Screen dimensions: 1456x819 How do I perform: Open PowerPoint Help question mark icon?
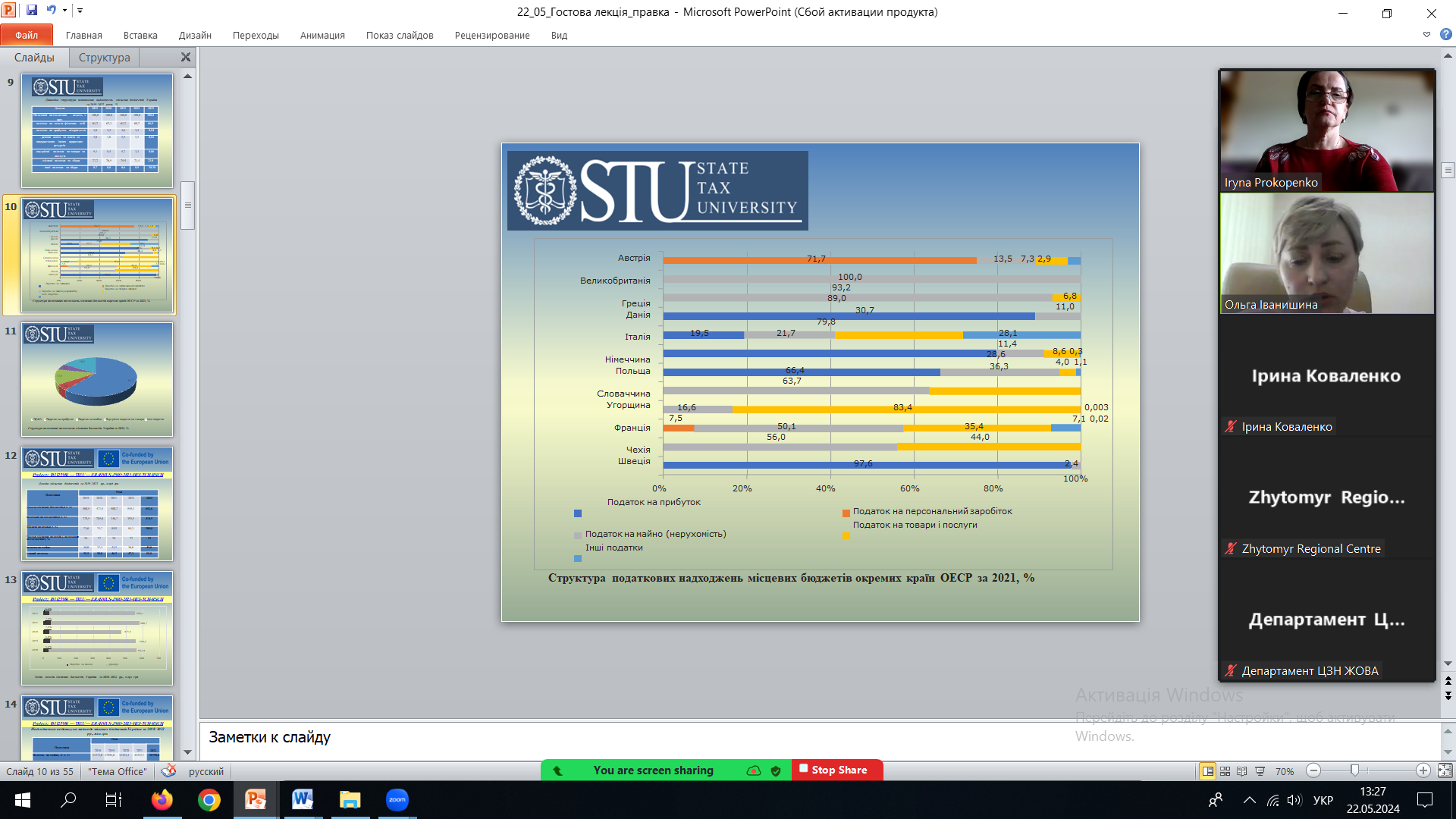1446,35
